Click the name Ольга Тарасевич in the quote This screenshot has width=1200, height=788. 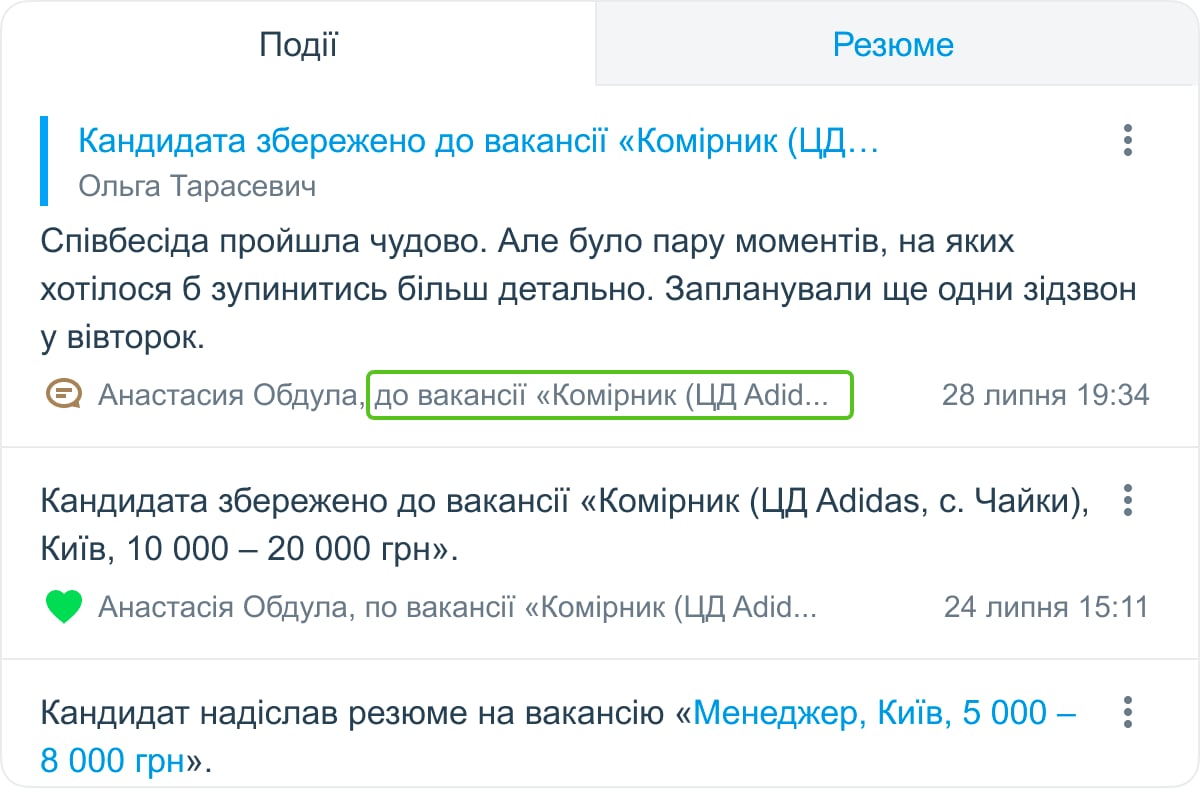point(197,187)
